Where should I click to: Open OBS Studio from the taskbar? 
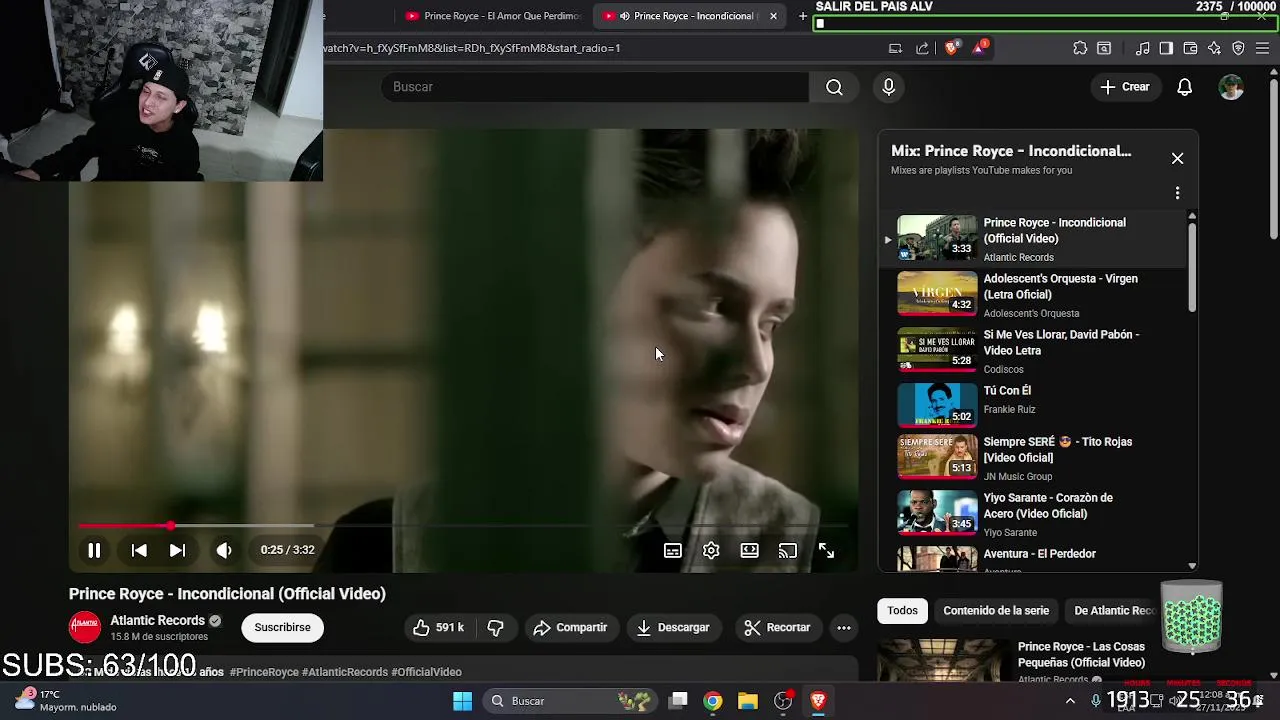(783, 701)
